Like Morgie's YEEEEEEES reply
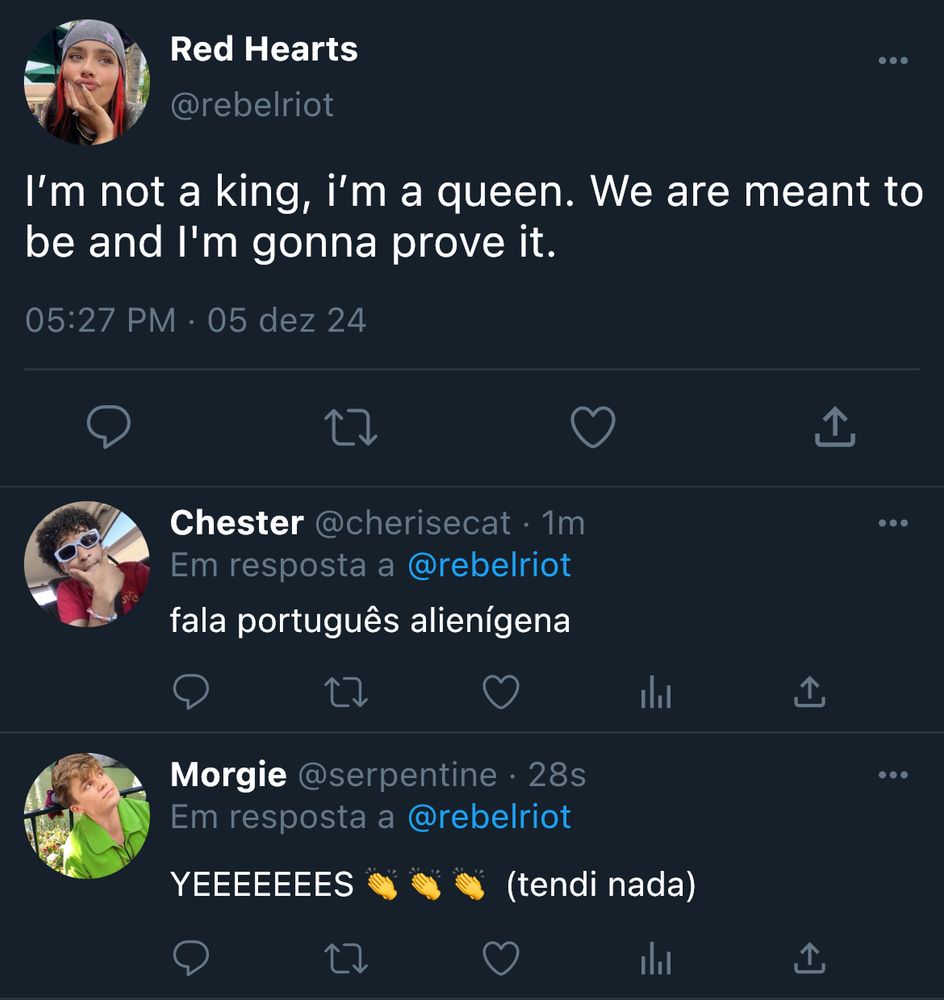The height and width of the screenshot is (1000, 944). pos(501,959)
